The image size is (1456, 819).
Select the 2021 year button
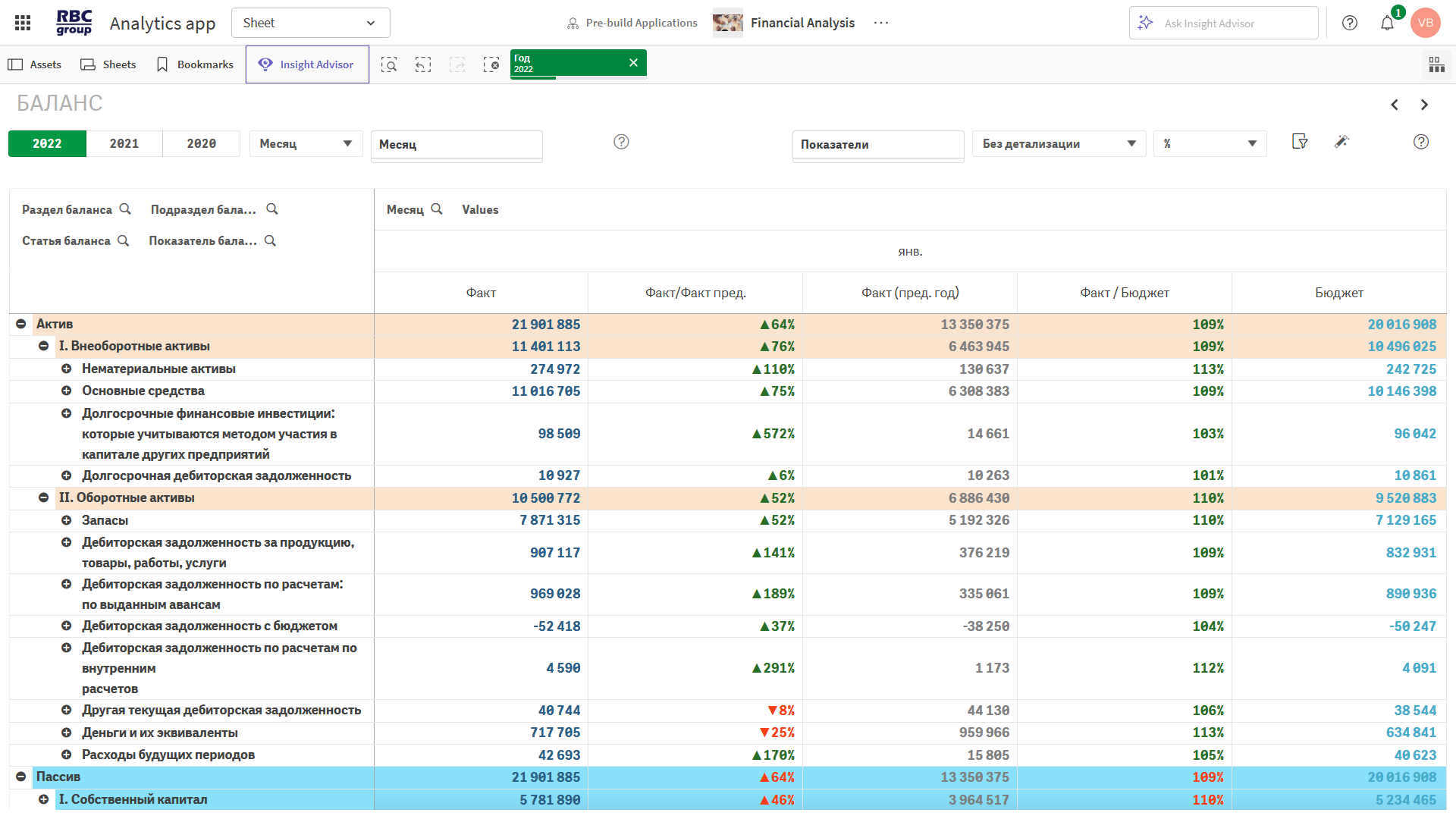pyautogui.click(x=124, y=143)
